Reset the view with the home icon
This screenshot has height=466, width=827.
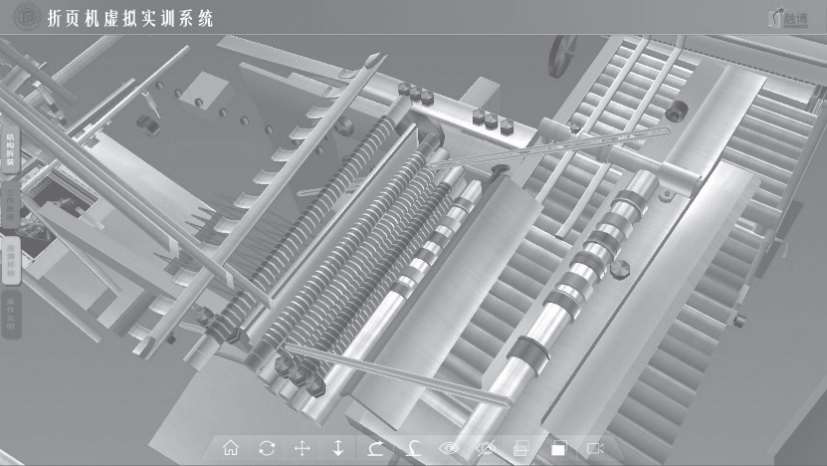(230, 448)
